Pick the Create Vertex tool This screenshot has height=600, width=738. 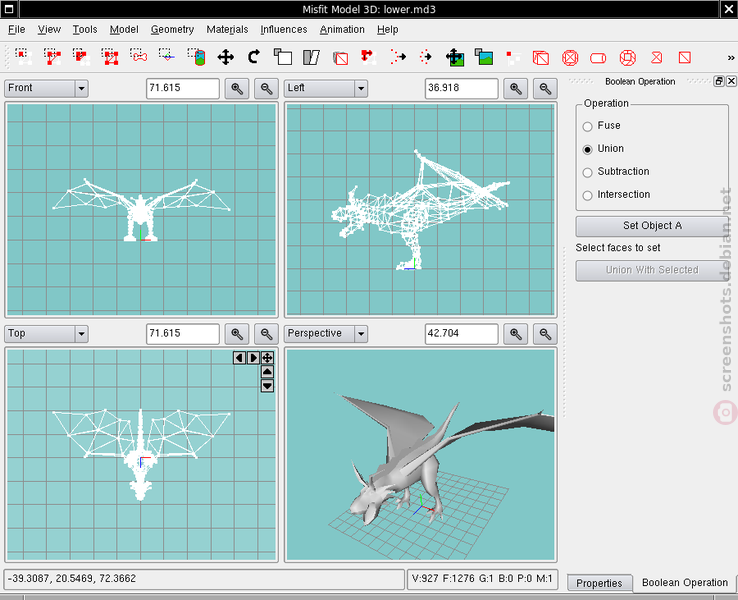click(x=513, y=57)
